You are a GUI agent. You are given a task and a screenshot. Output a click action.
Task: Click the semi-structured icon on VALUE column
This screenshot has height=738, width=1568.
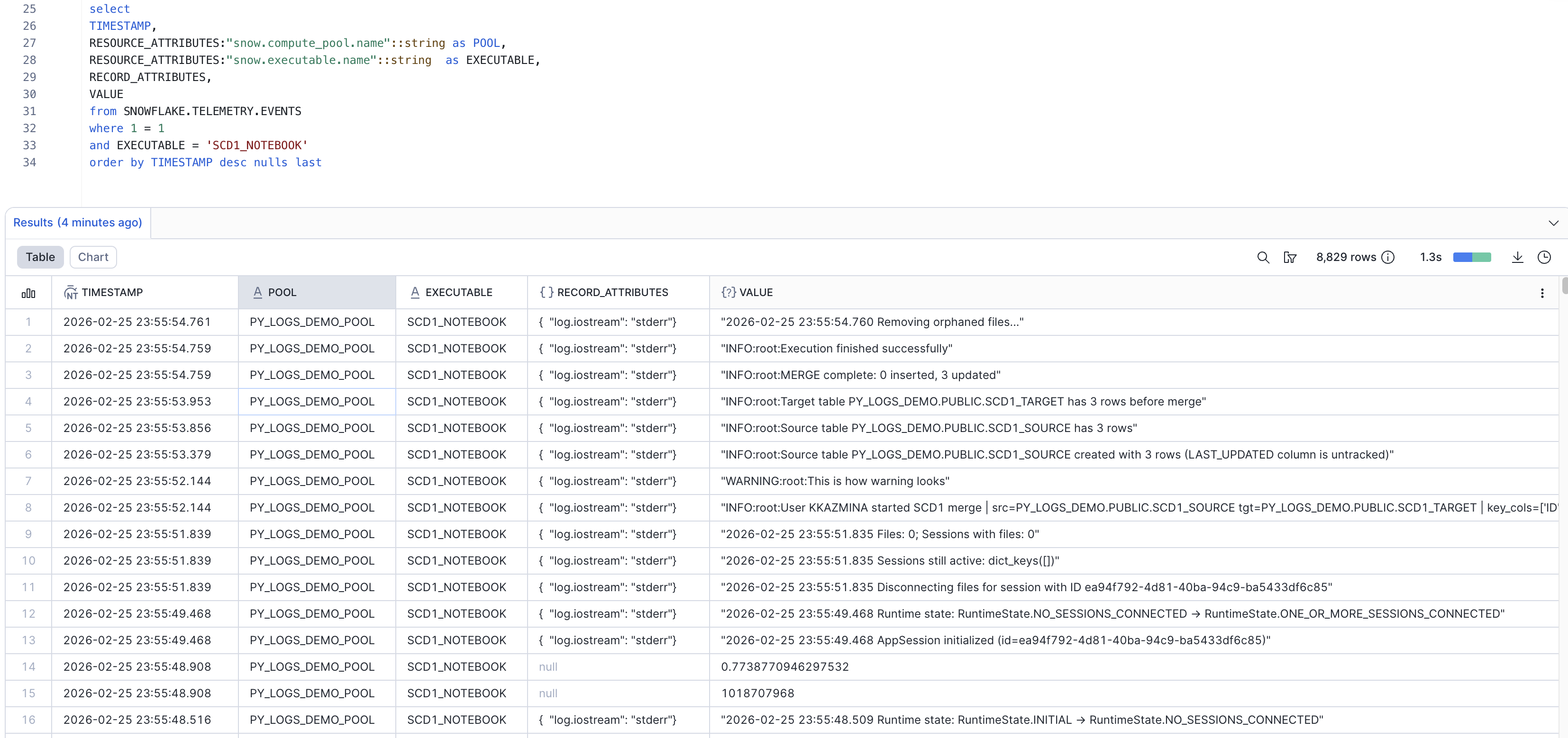click(x=729, y=292)
